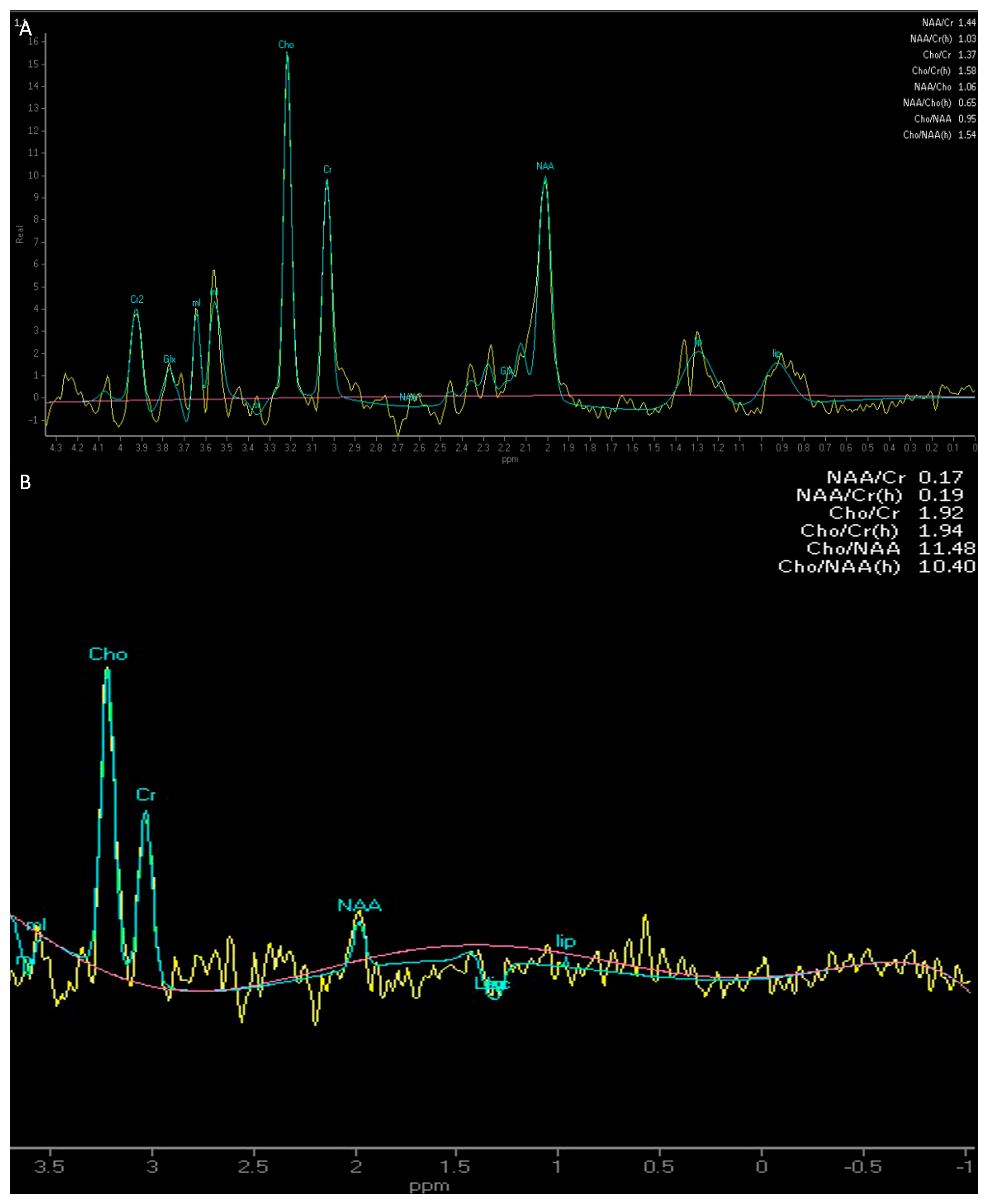Click the NAA peak label in panel B
This screenshot has width=988, height=1204.
(x=359, y=905)
